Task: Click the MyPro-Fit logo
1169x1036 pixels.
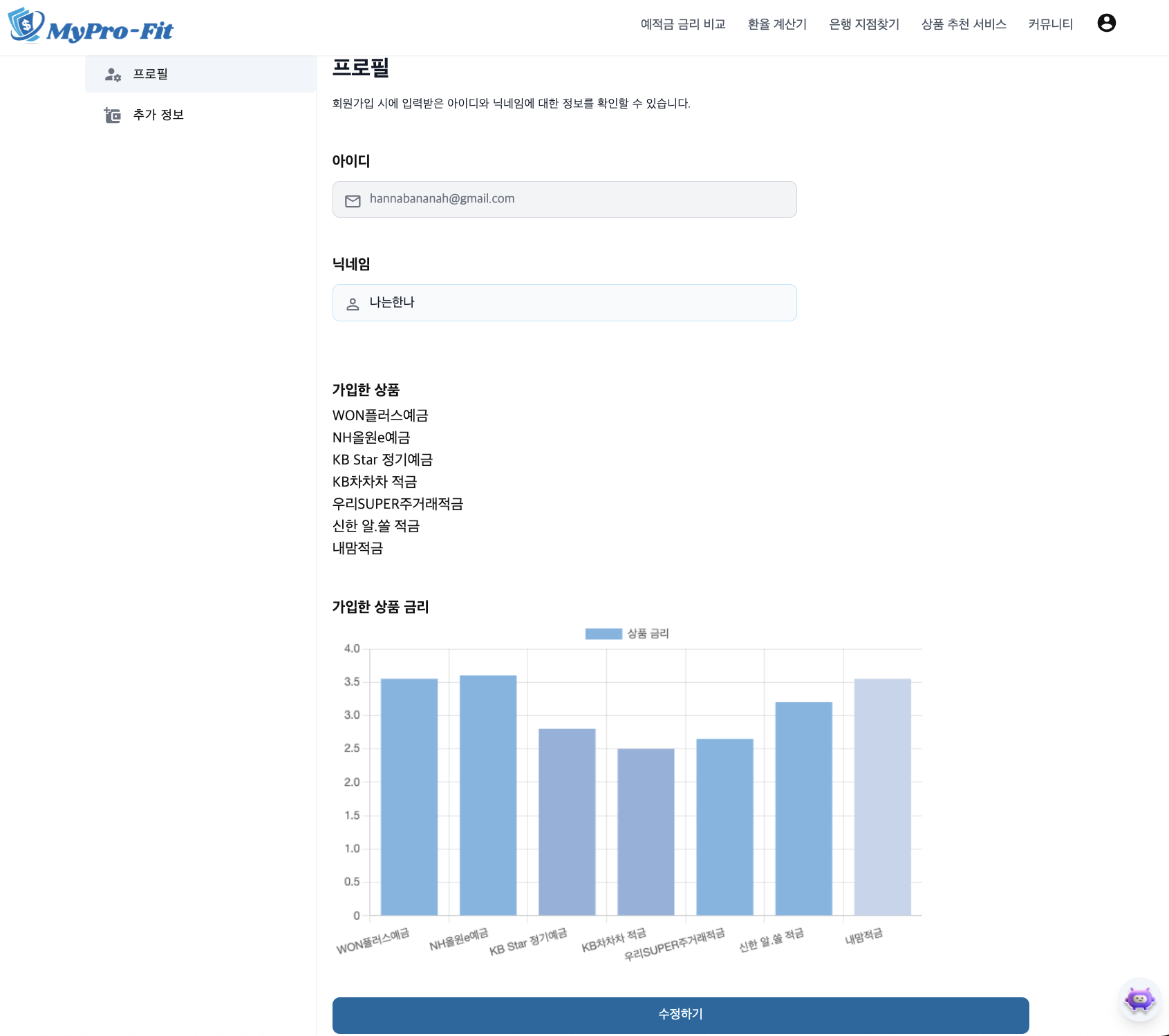Action: point(91,26)
